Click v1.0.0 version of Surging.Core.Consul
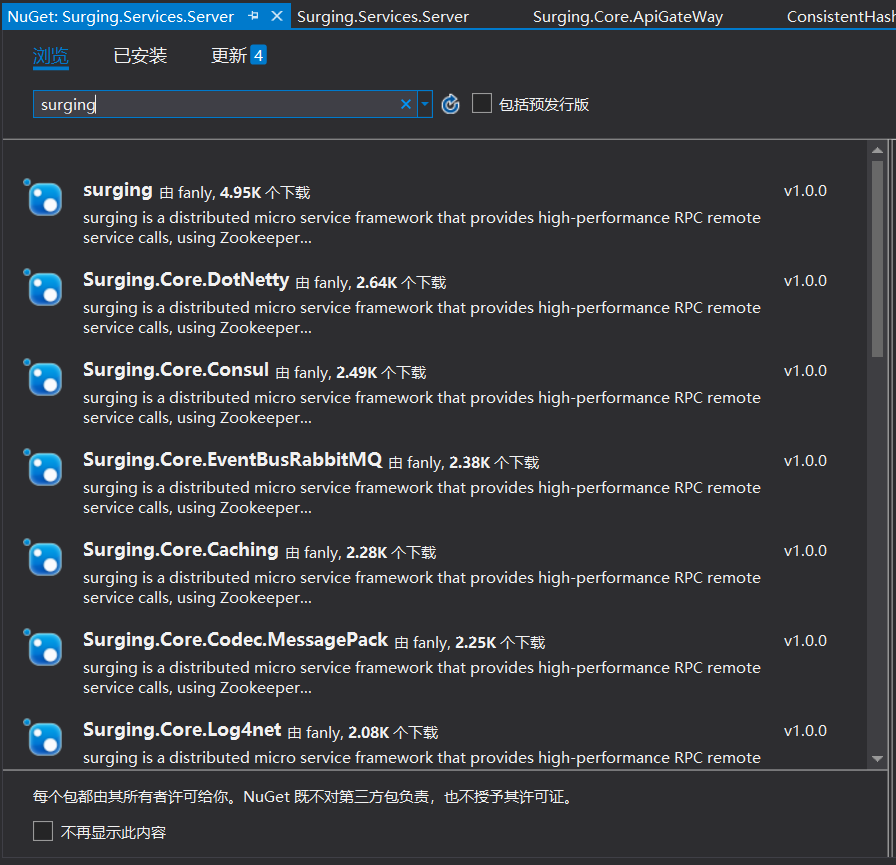 805,371
